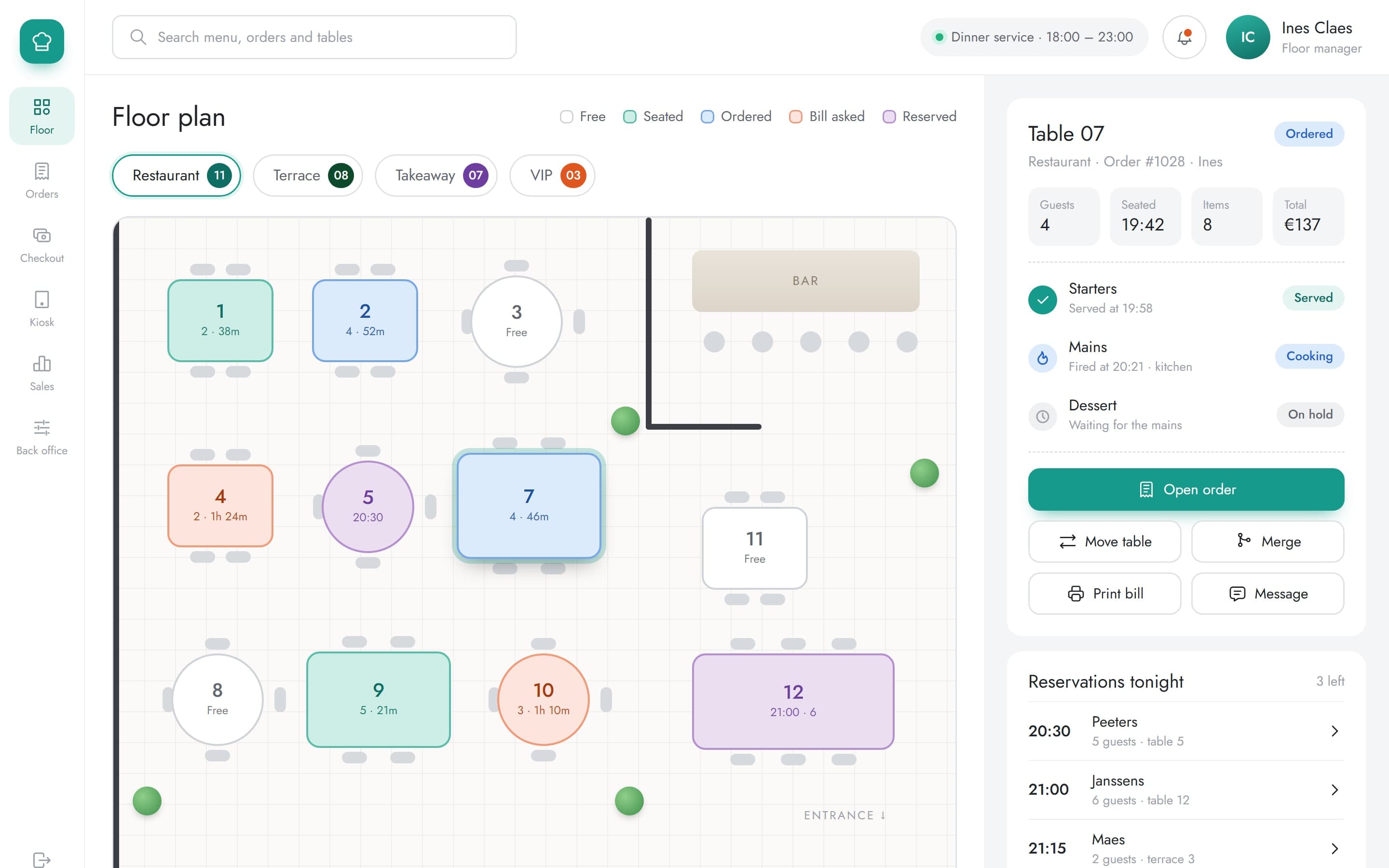Open notifications bell
This screenshot has height=868, width=1389.
[x=1184, y=37]
